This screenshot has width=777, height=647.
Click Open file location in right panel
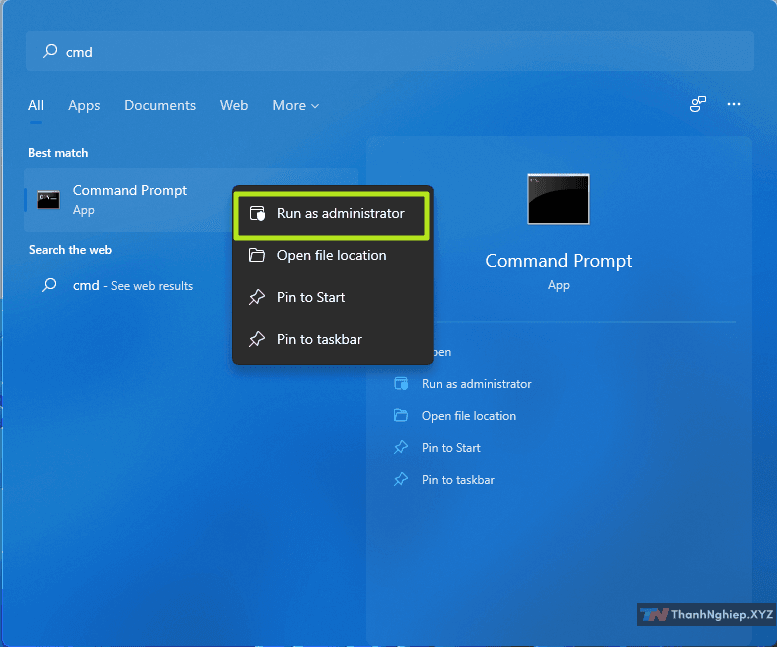468,416
